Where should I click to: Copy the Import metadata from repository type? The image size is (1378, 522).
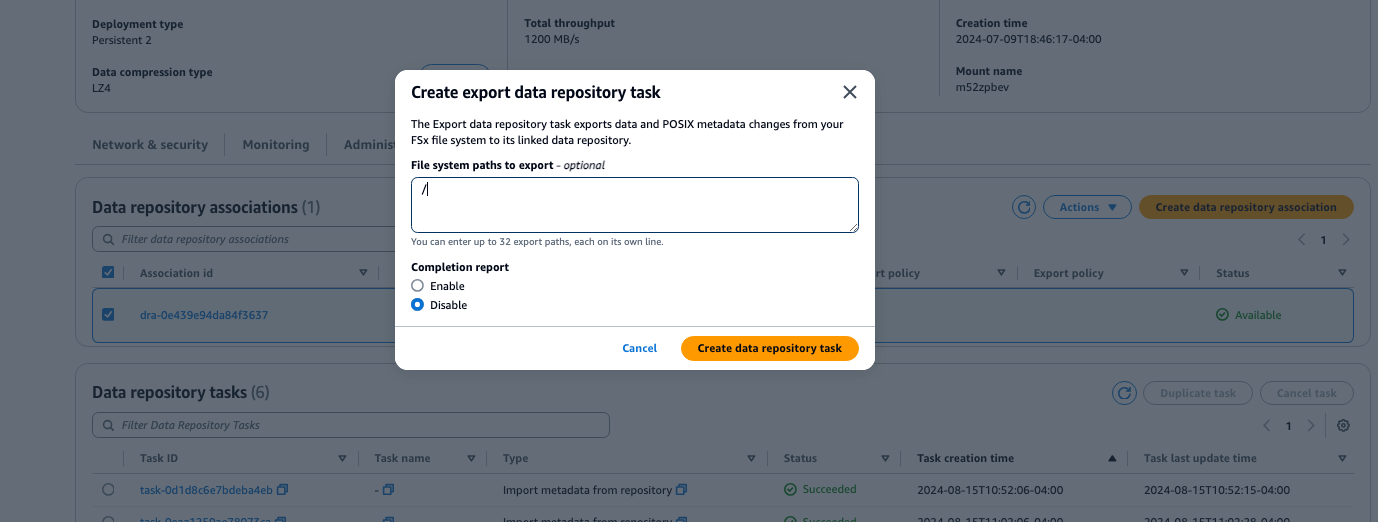pyautogui.click(x=681, y=490)
